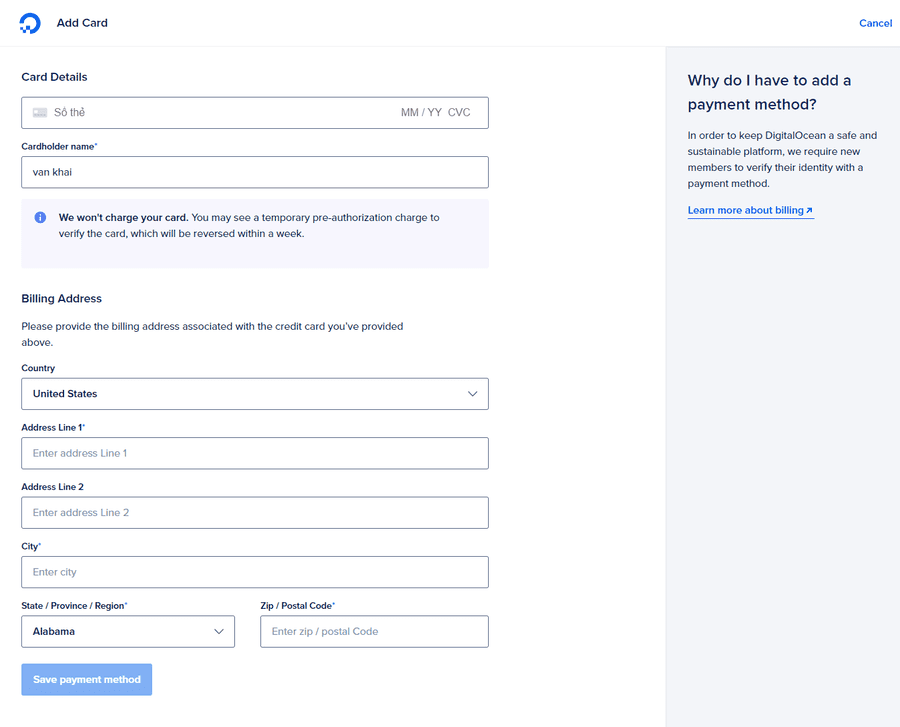The image size is (900, 727).
Task: Click 'We won't charge your card.' text
Action: [123, 217]
